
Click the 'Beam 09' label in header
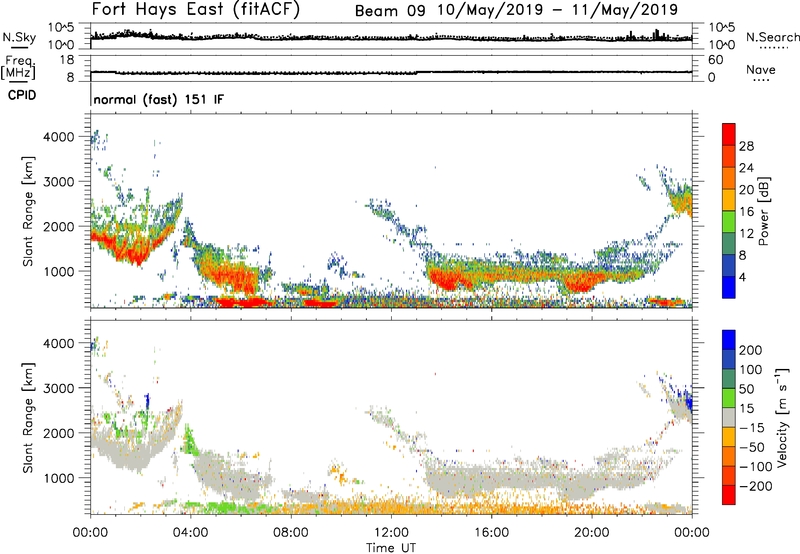click(x=390, y=11)
